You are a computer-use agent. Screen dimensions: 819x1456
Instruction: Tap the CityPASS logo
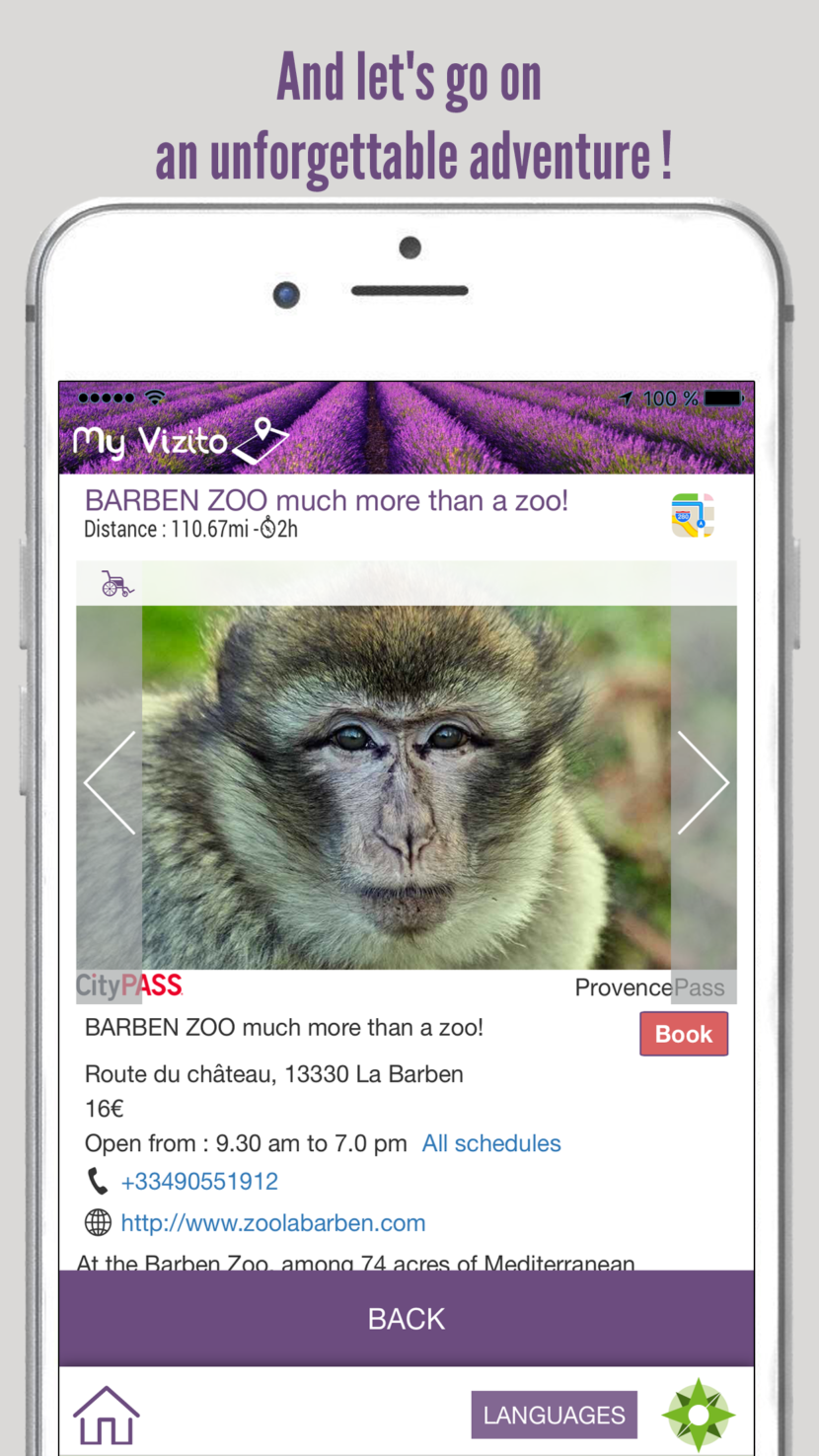129,984
